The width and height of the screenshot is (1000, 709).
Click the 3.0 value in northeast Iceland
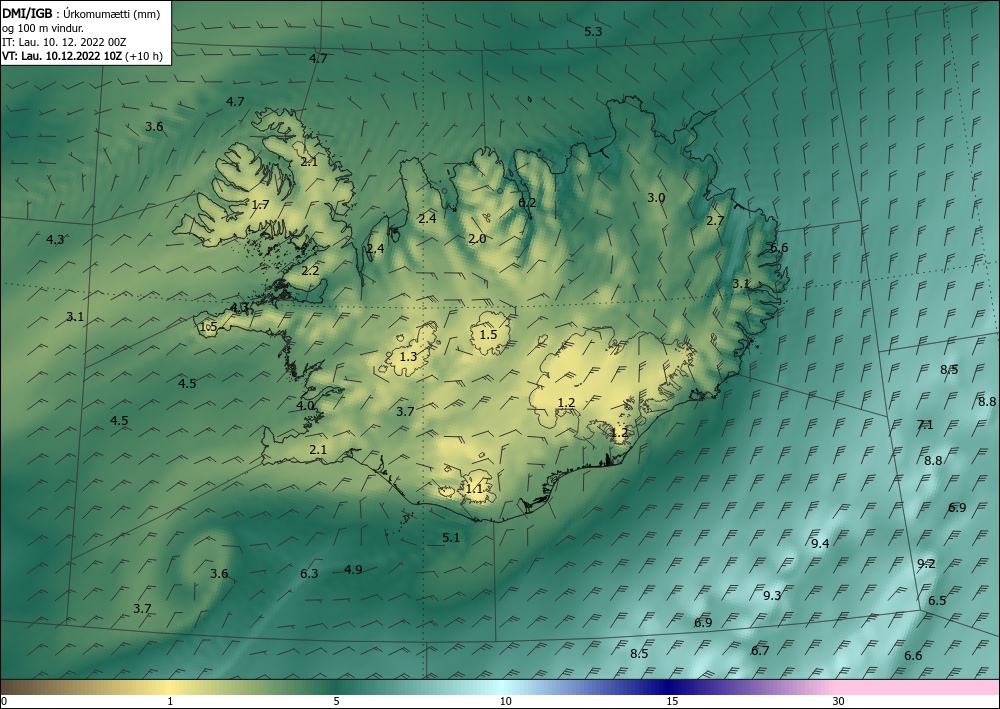coord(656,198)
